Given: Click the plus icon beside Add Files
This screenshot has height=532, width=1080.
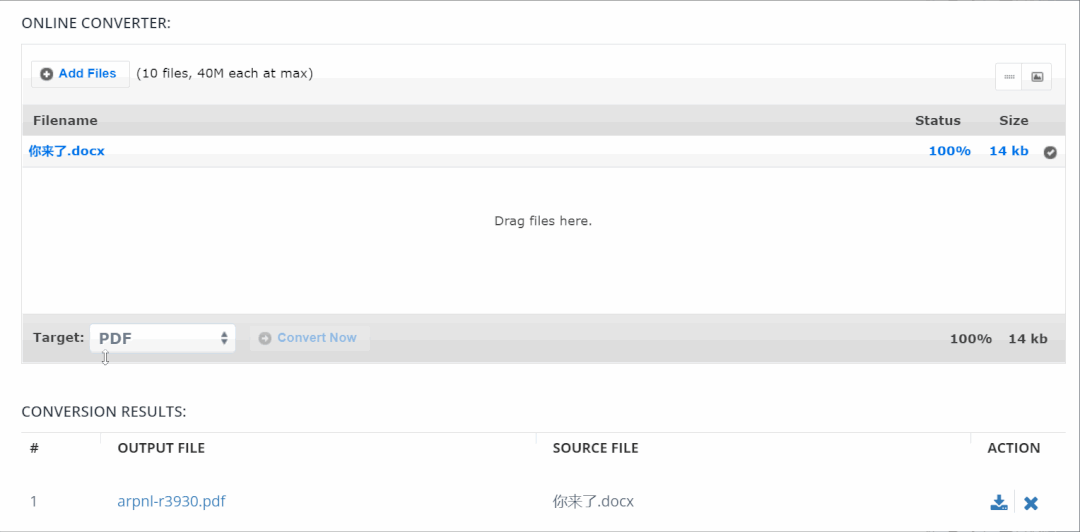Looking at the screenshot, I should 47,74.
